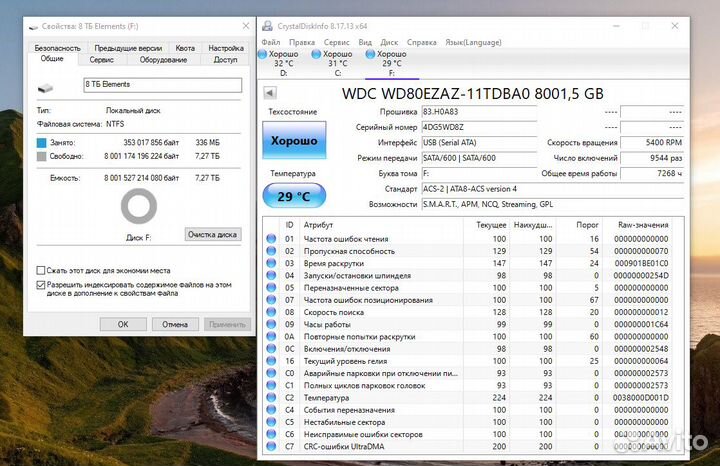
Task: Select the Общие tab
Action: (52, 59)
